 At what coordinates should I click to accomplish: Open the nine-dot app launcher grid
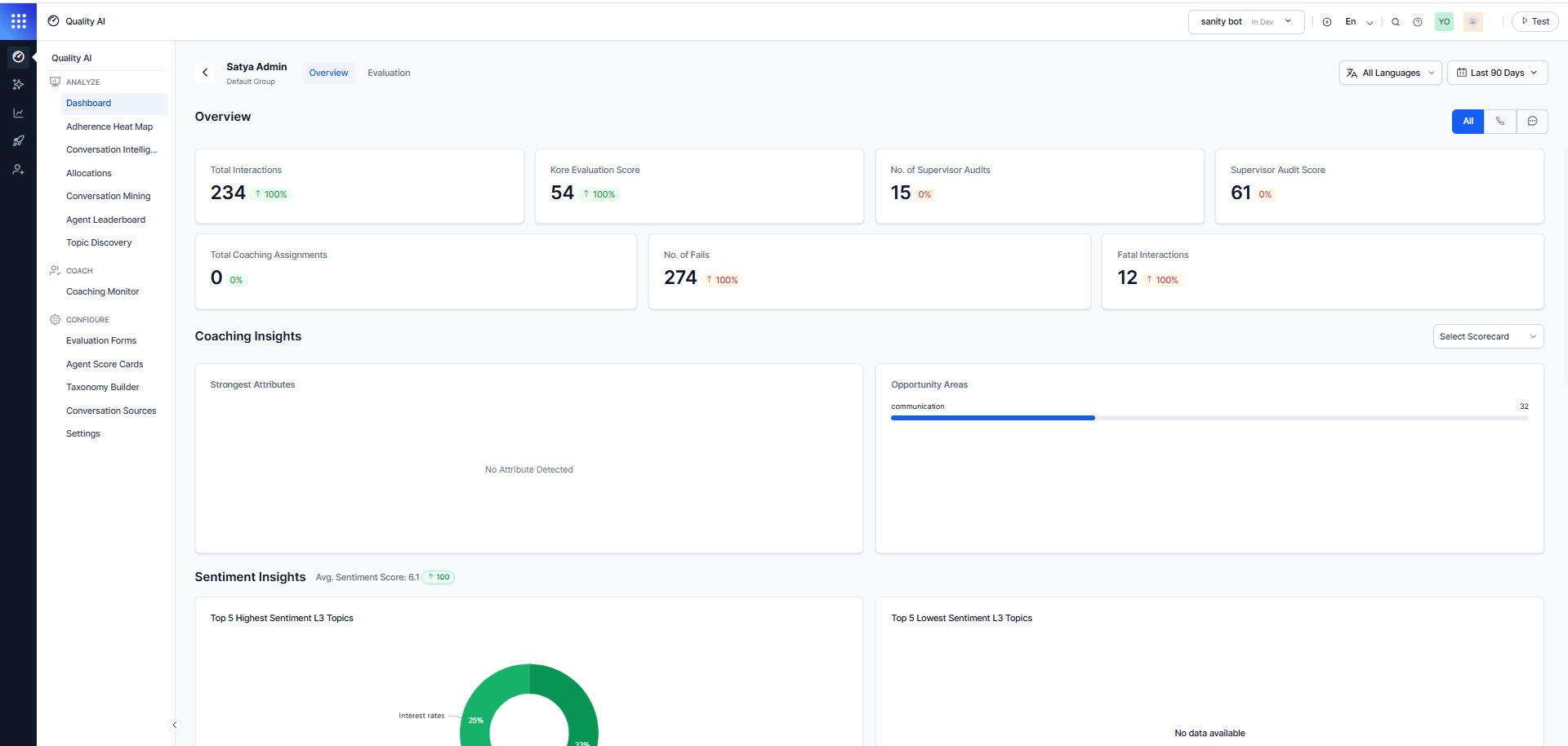[18, 21]
